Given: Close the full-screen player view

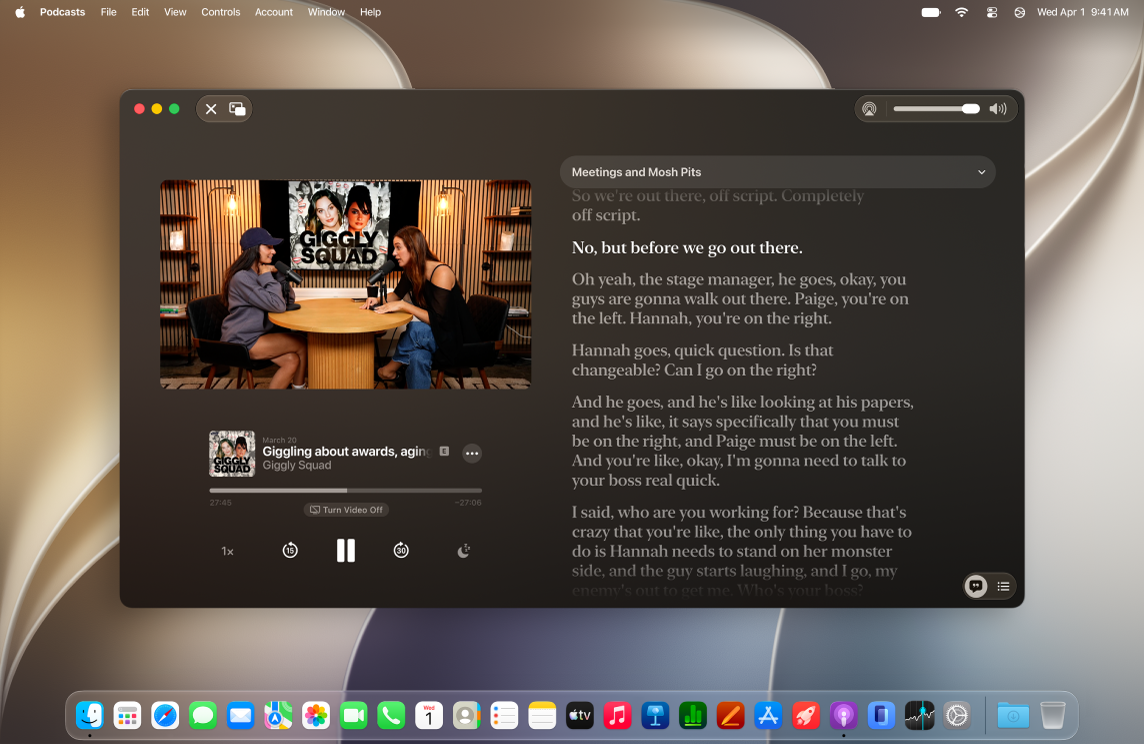Looking at the screenshot, I should (x=211, y=109).
